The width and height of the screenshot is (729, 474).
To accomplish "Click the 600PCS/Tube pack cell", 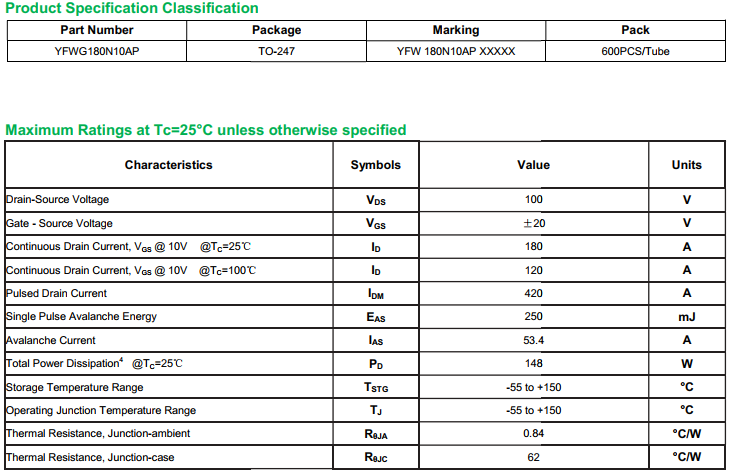I will coord(635,51).
